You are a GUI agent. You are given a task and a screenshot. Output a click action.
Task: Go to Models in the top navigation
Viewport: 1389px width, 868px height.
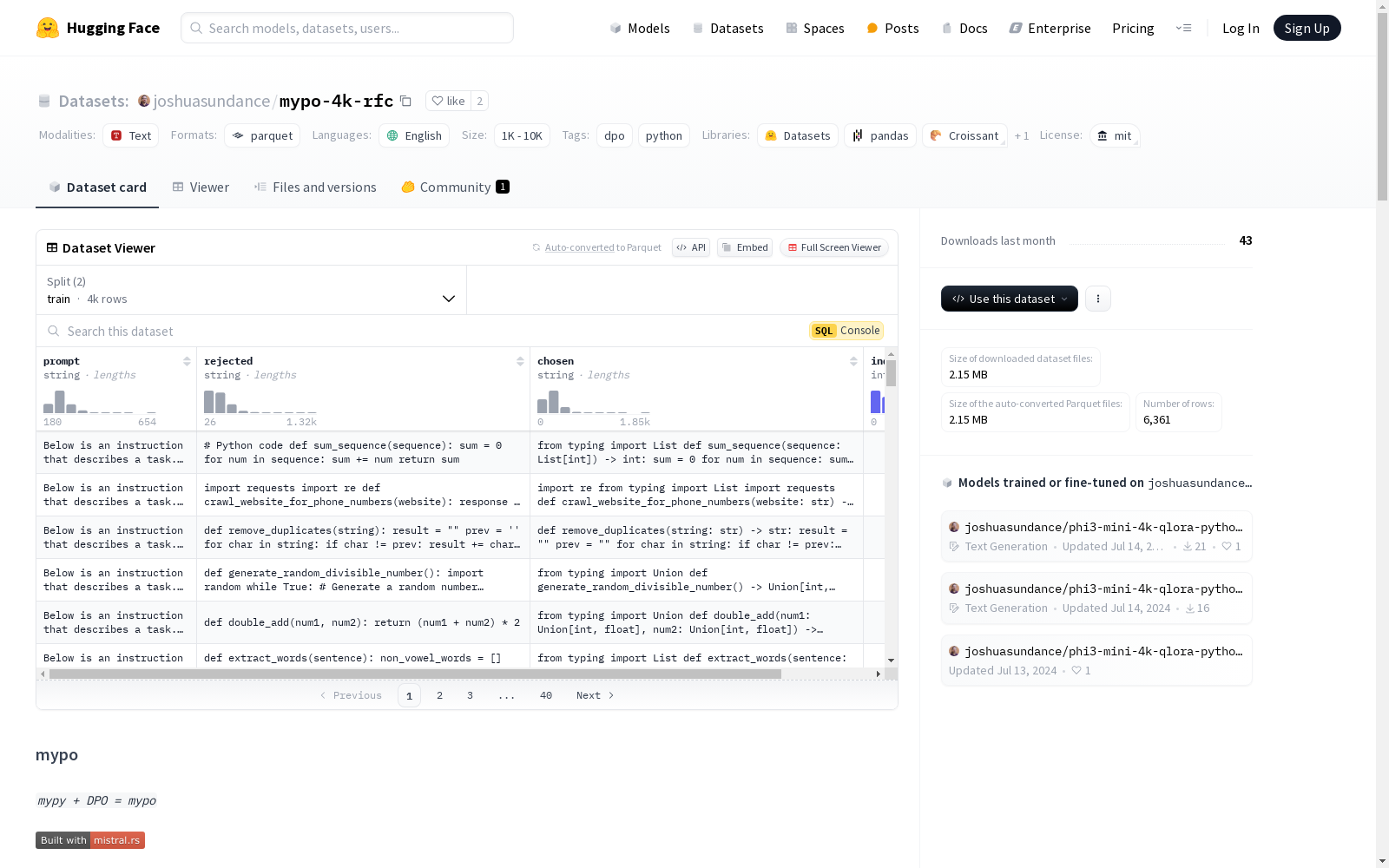[x=640, y=28]
